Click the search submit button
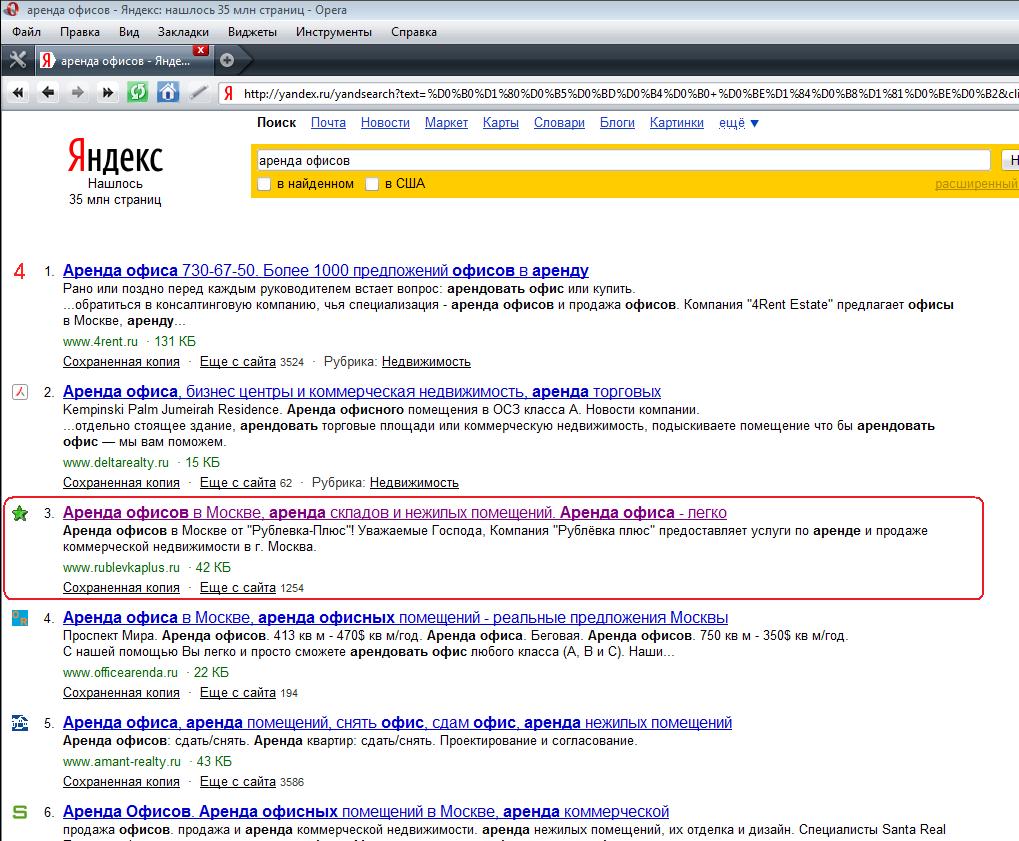The height and width of the screenshot is (841, 1019). point(1011,160)
